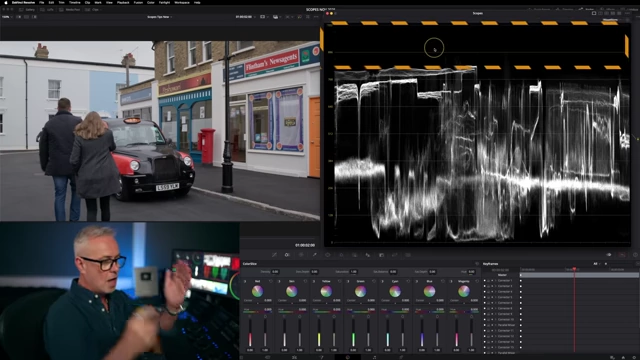This screenshot has width=640, height=360.
Task: Reset the Skin slice with its reset icon
Action: [305, 281]
